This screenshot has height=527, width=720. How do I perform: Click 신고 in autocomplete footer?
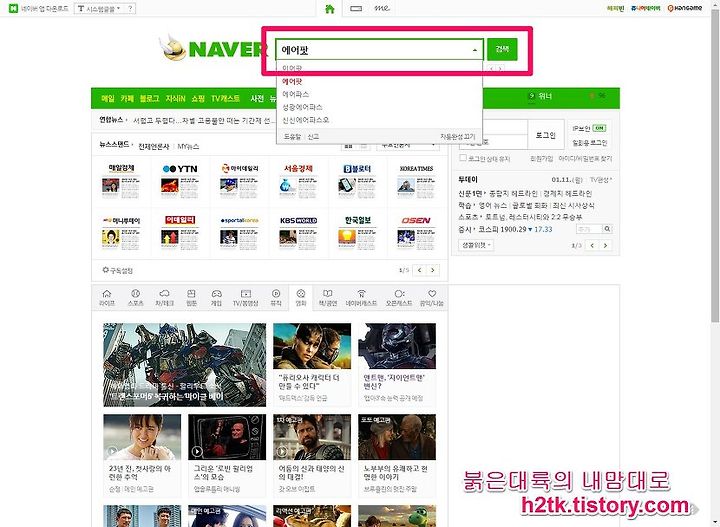313,136
